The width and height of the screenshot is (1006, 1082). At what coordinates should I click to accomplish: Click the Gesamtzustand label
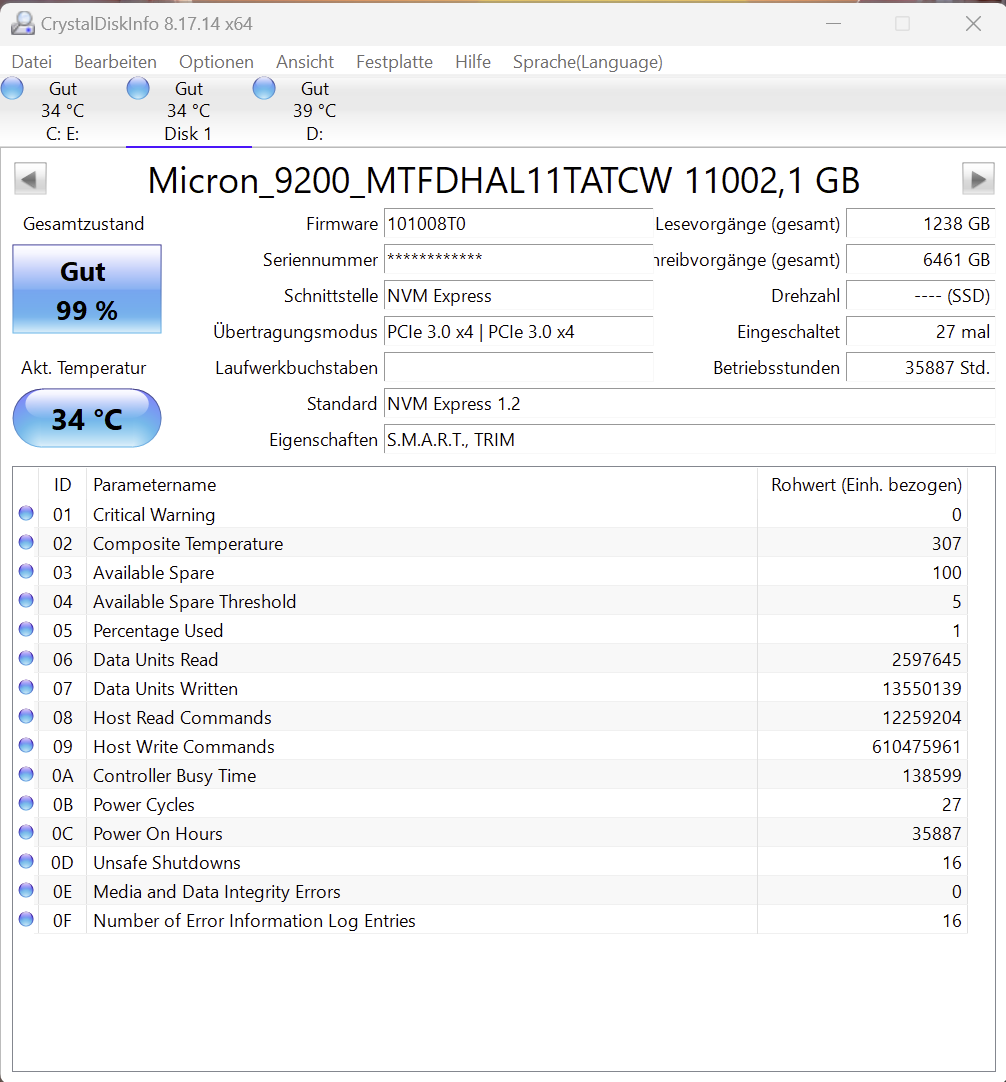(83, 224)
